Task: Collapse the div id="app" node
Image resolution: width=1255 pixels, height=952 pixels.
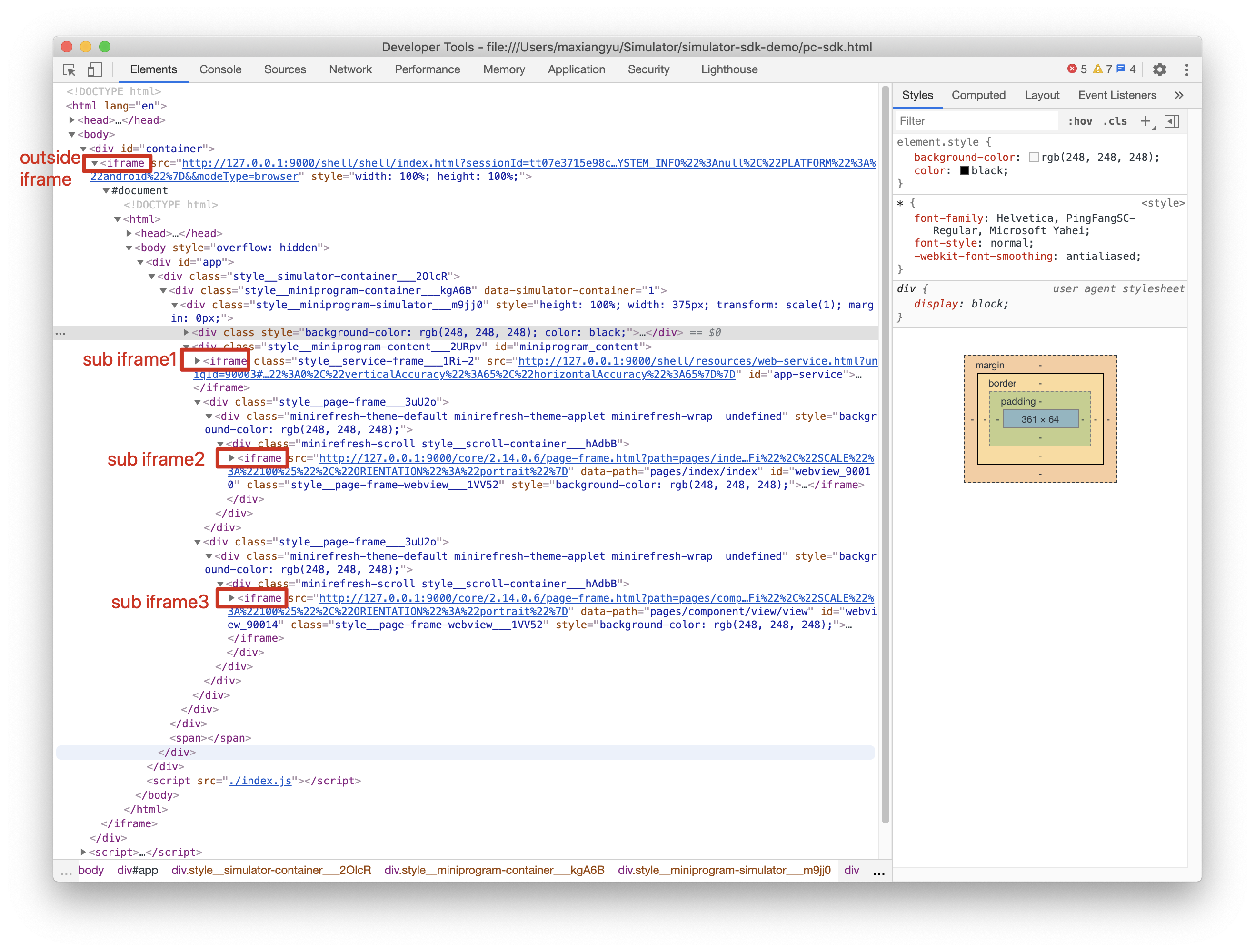Action: pyautogui.click(x=140, y=262)
